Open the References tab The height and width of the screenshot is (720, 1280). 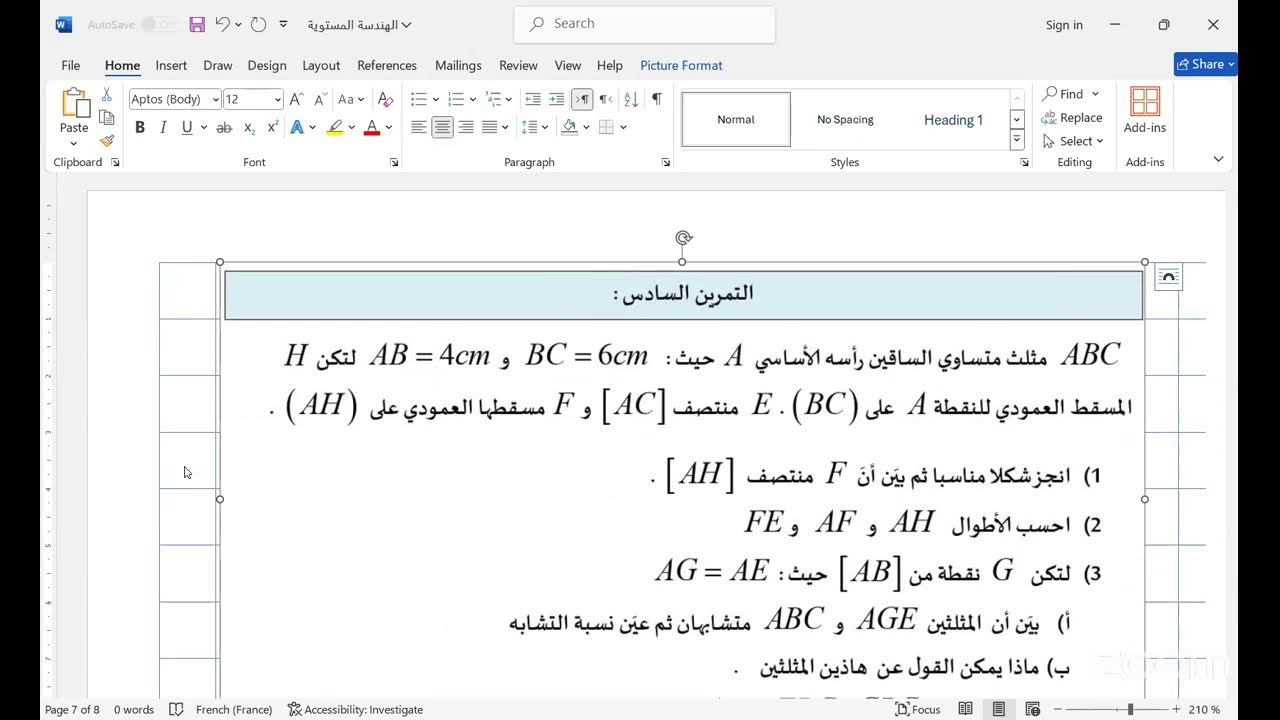coord(387,65)
